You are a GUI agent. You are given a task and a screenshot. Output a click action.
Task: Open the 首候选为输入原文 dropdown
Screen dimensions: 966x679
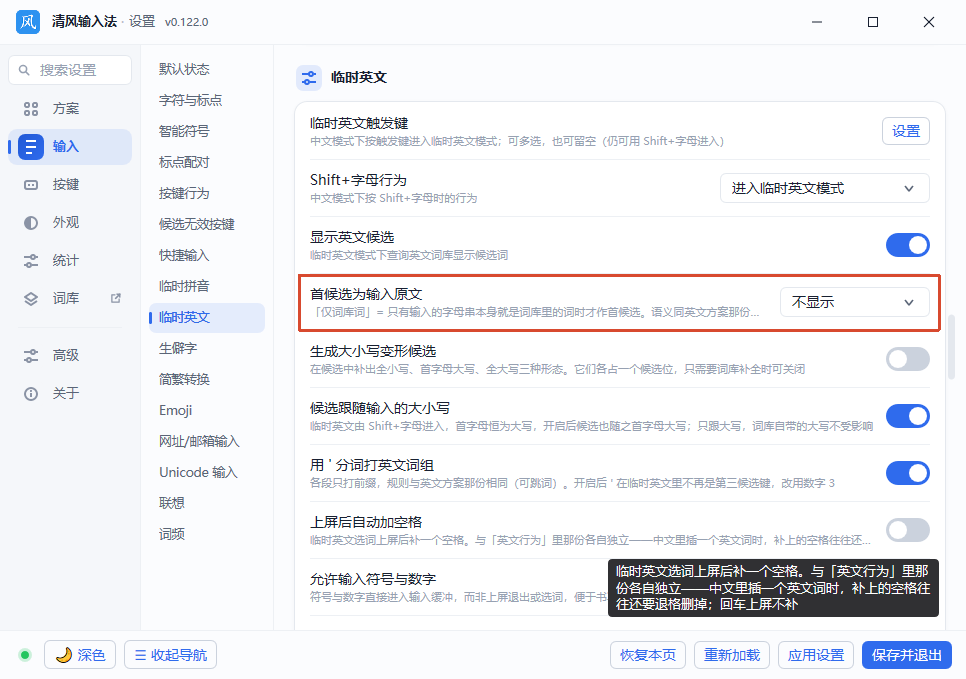click(x=854, y=303)
